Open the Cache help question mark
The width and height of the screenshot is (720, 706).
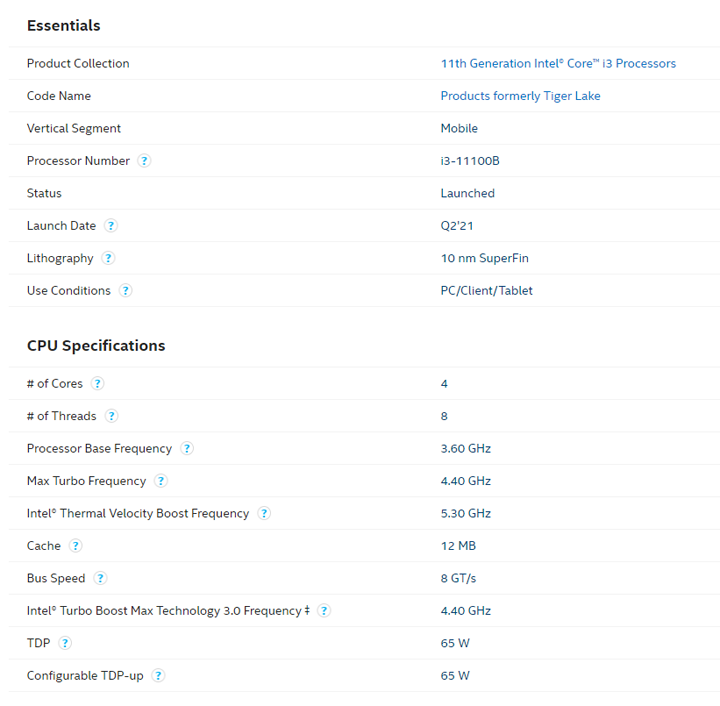tap(75, 546)
